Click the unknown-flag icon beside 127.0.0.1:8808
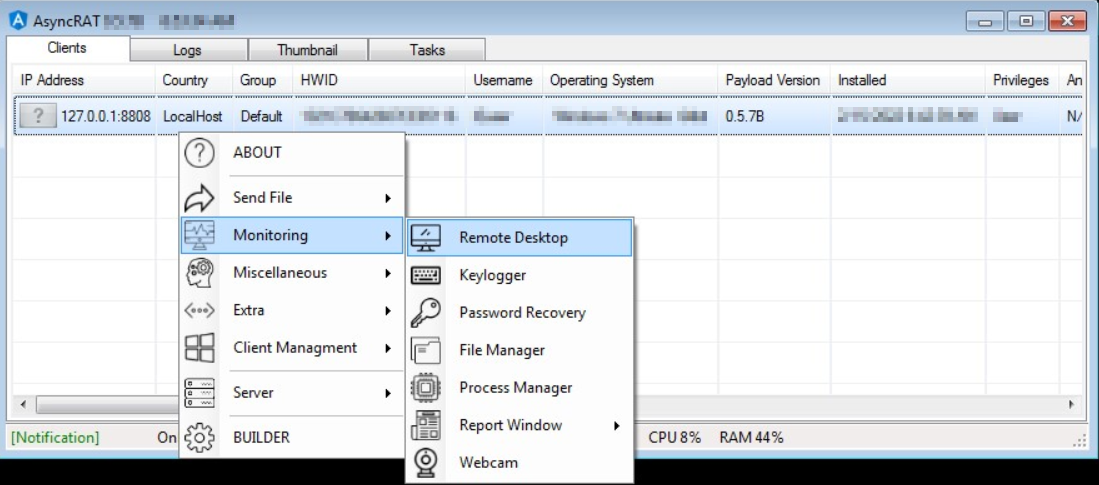Screen dimensions: 1099x485 coord(38,117)
